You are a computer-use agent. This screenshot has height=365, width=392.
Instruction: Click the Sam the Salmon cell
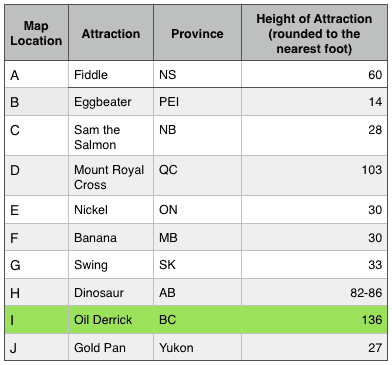111,136
